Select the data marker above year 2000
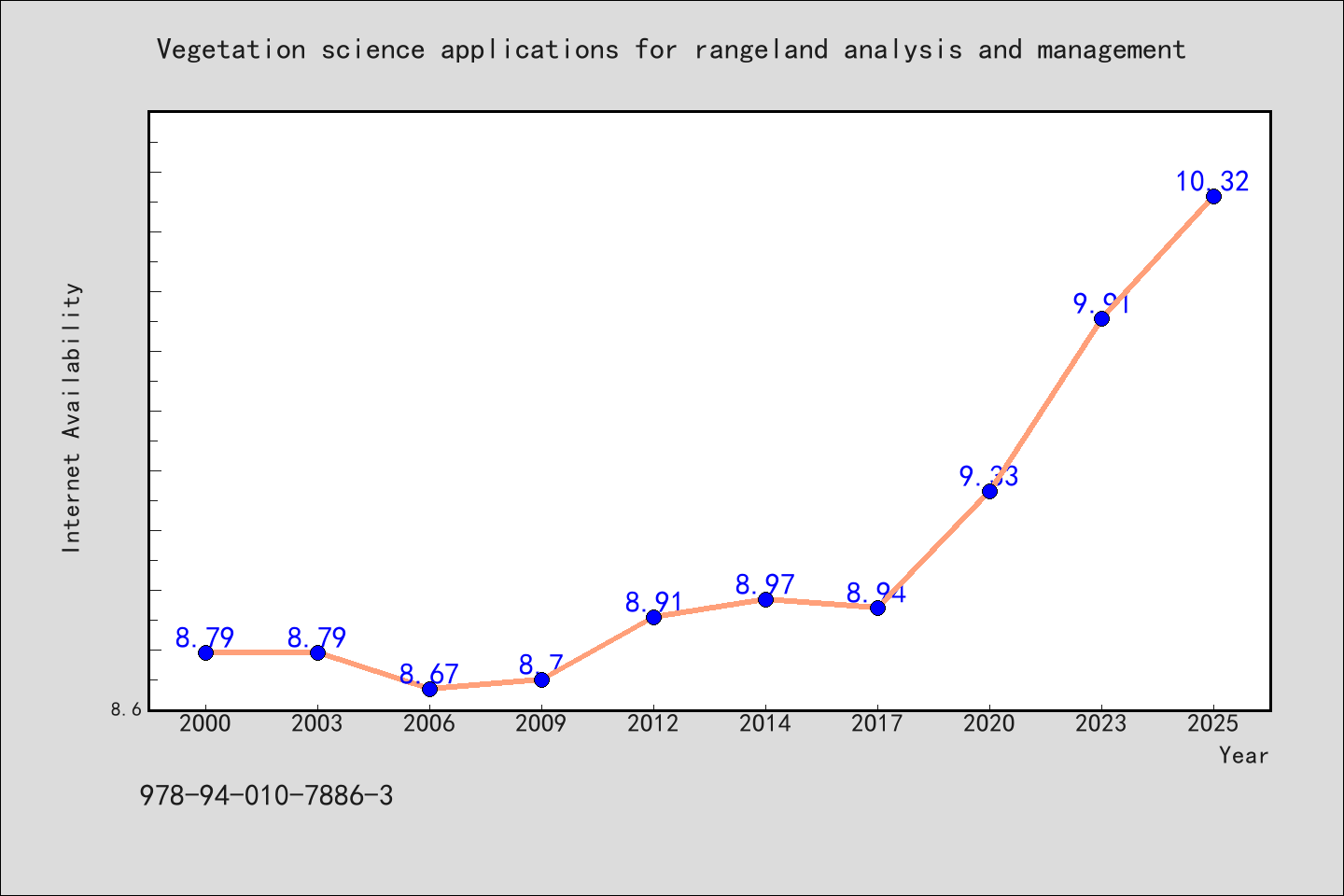Viewport: 1344px width, 896px height. pyautogui.click(x=205, y=652)
